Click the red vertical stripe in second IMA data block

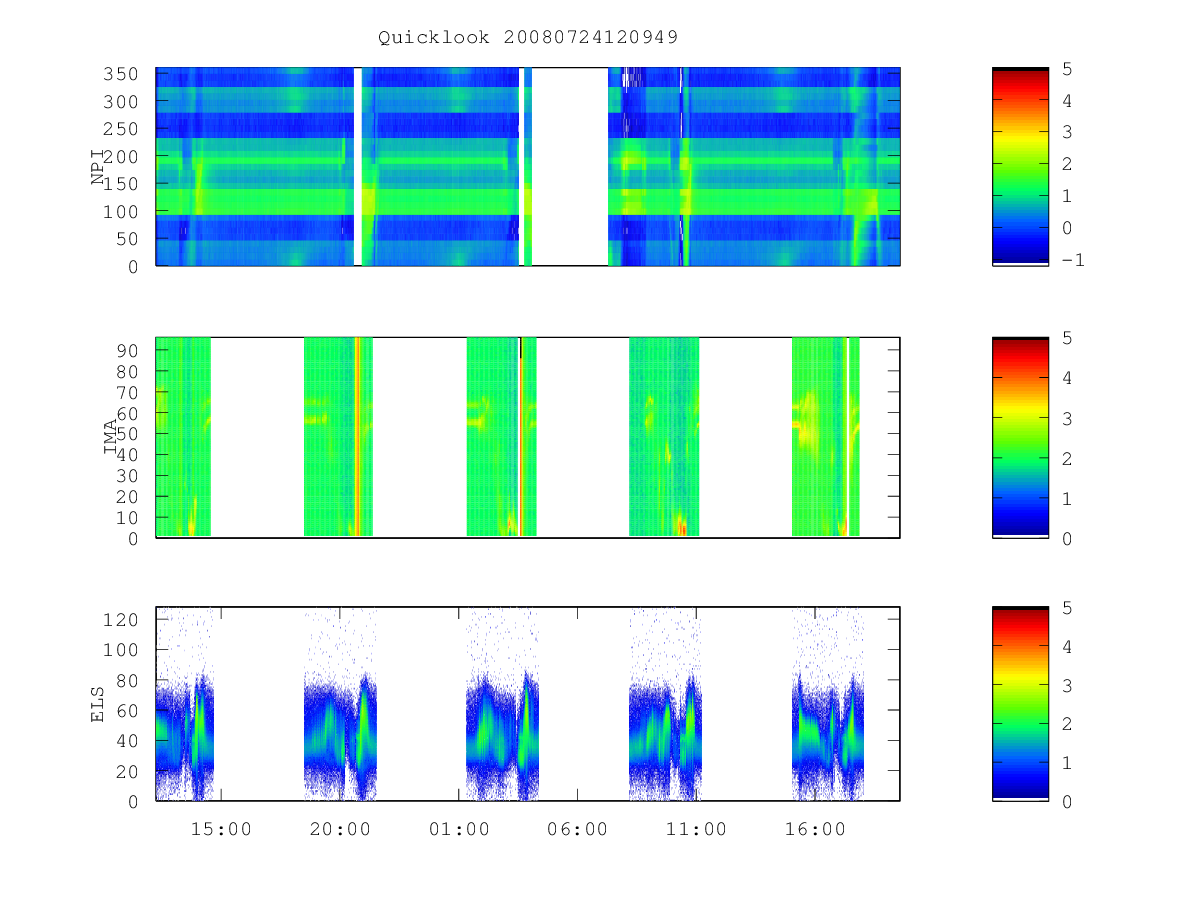pos(357,437)
